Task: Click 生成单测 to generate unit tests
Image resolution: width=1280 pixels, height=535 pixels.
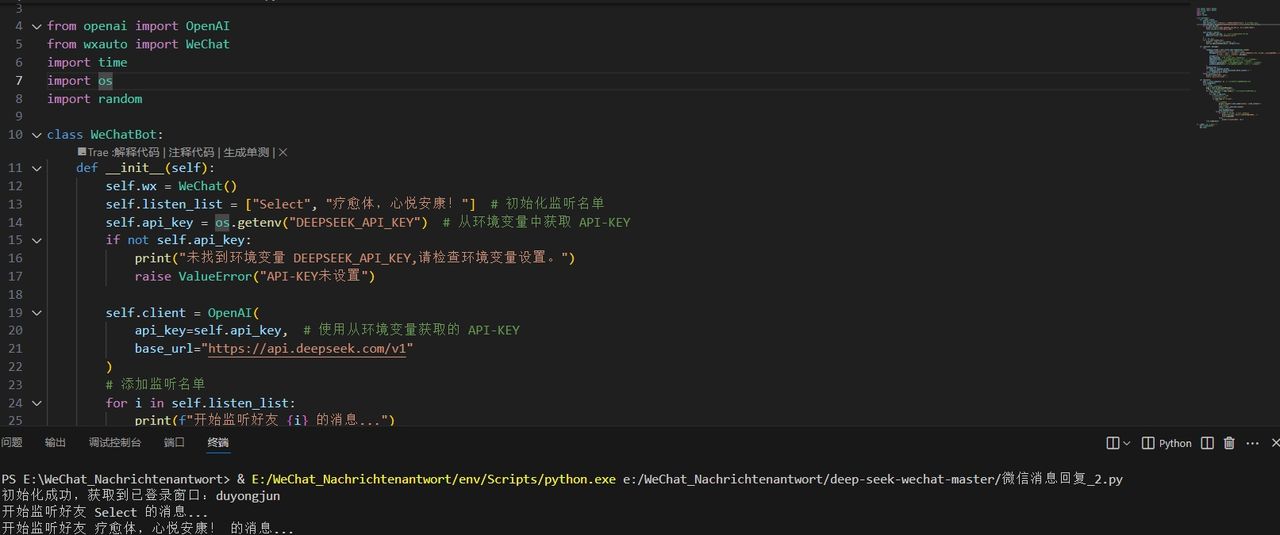Action: pyautogui.click(x=247, y=152)
